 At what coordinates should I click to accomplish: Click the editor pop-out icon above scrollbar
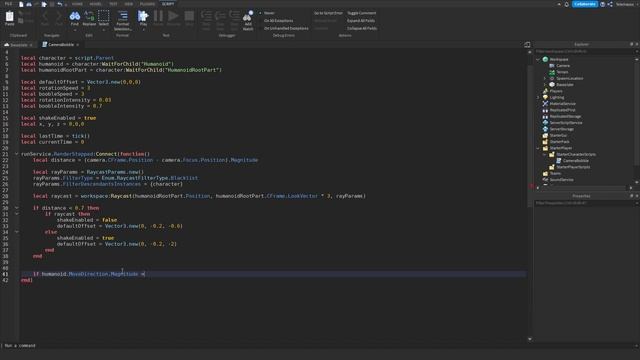(x=527, y=44)
